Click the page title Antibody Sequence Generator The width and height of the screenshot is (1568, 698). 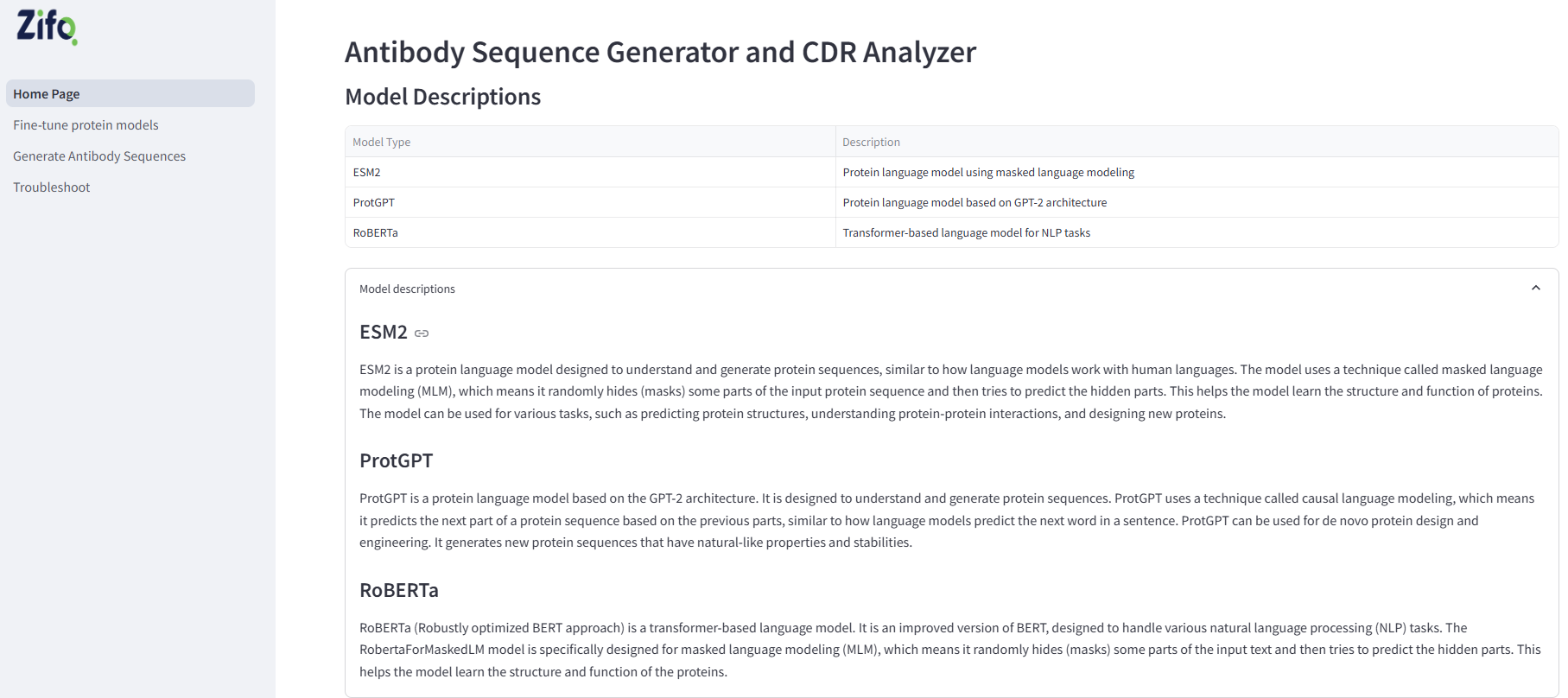[x=660, y=52]
